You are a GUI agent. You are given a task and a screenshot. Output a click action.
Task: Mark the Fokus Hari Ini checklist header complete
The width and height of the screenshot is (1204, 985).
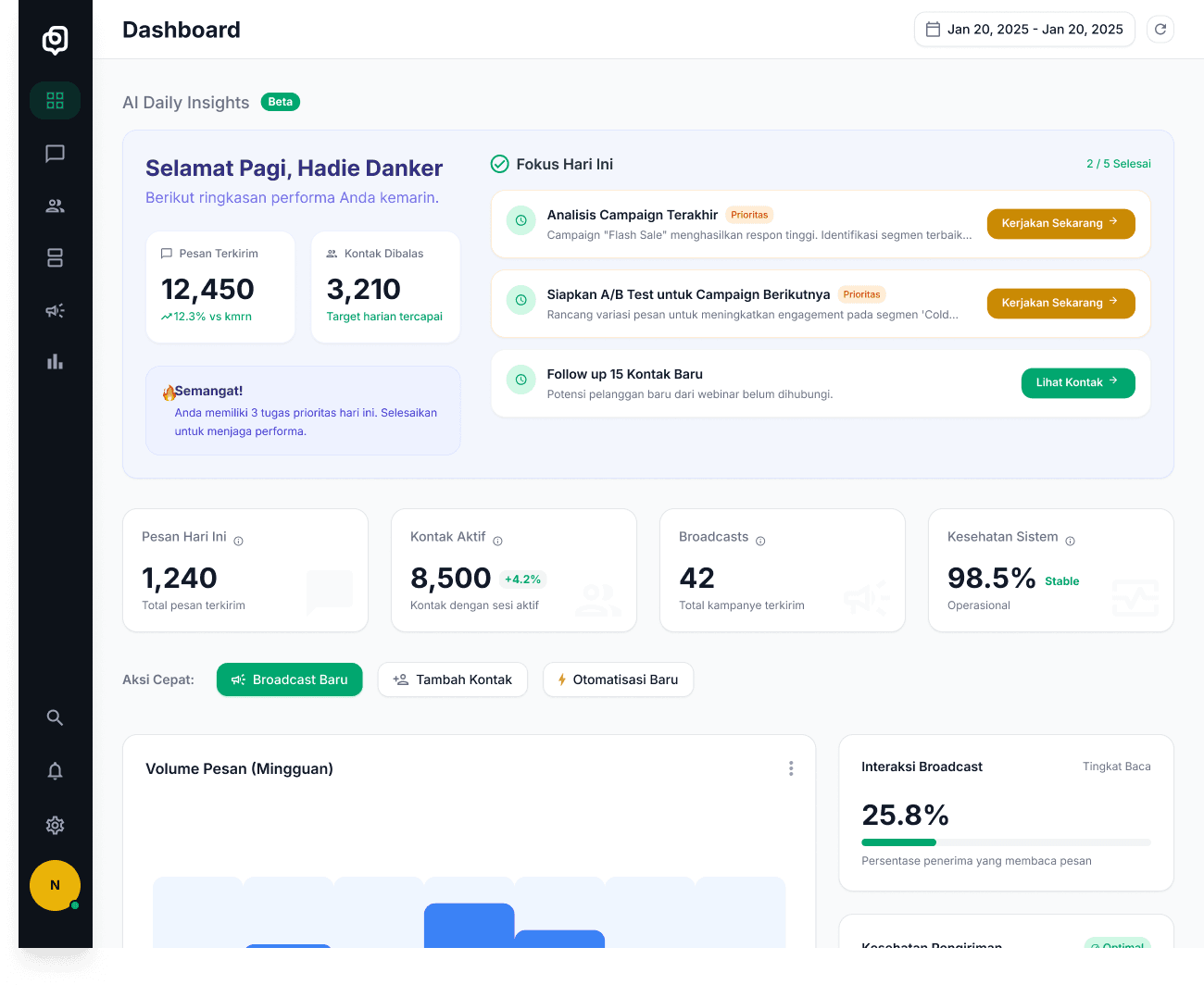(x=500, y=164)
